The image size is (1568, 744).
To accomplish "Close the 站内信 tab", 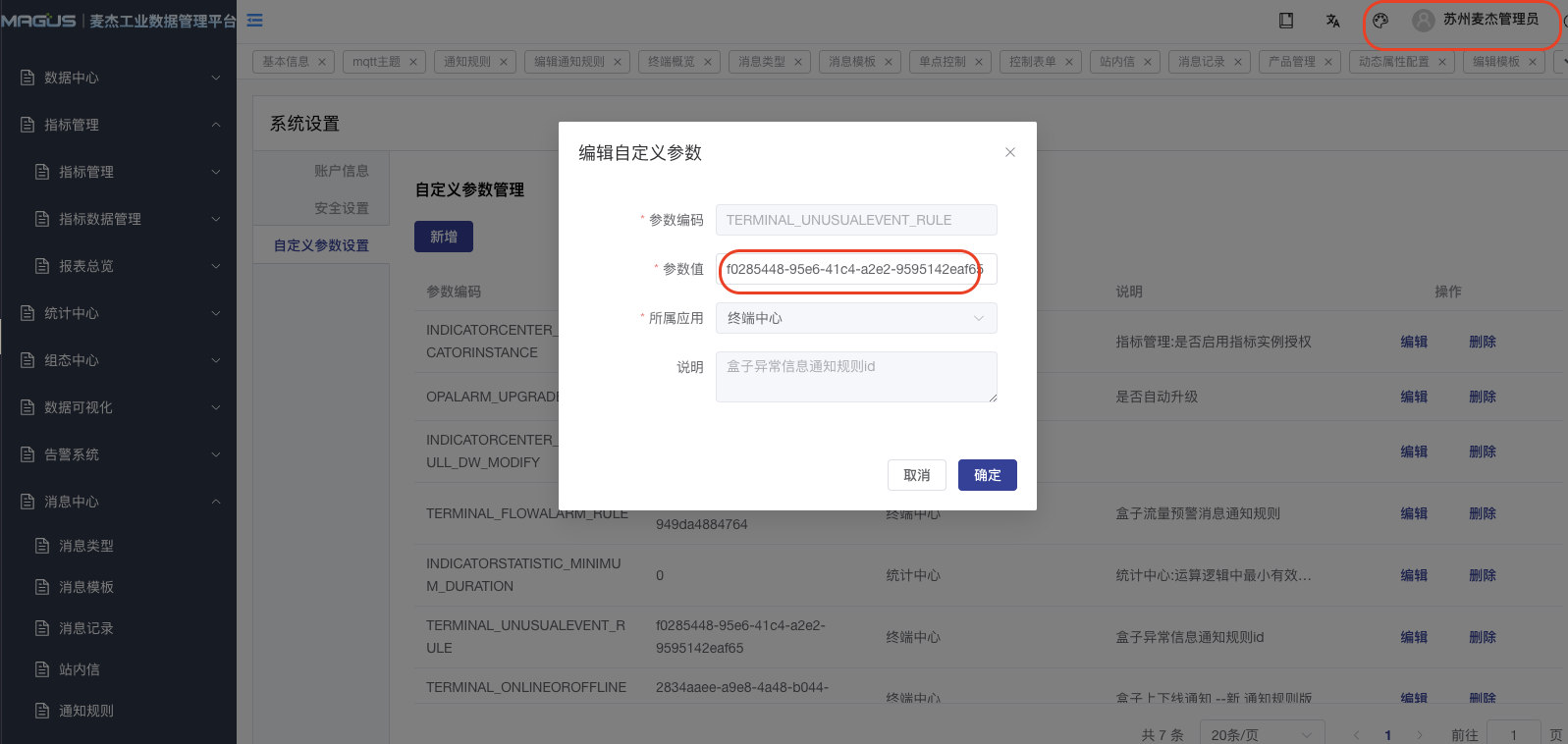I will coord(1148,62).
